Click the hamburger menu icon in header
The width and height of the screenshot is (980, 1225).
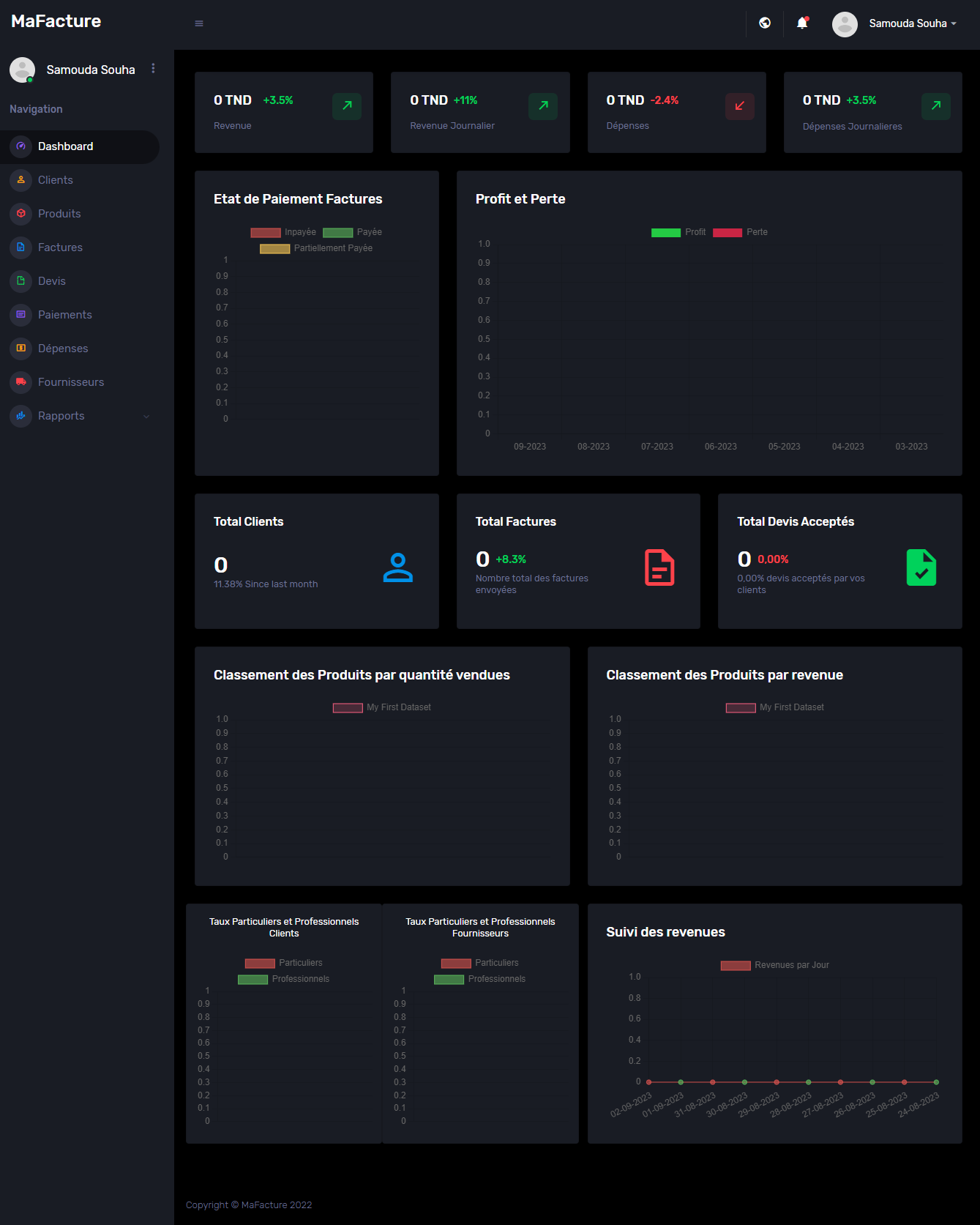(199, 23)
